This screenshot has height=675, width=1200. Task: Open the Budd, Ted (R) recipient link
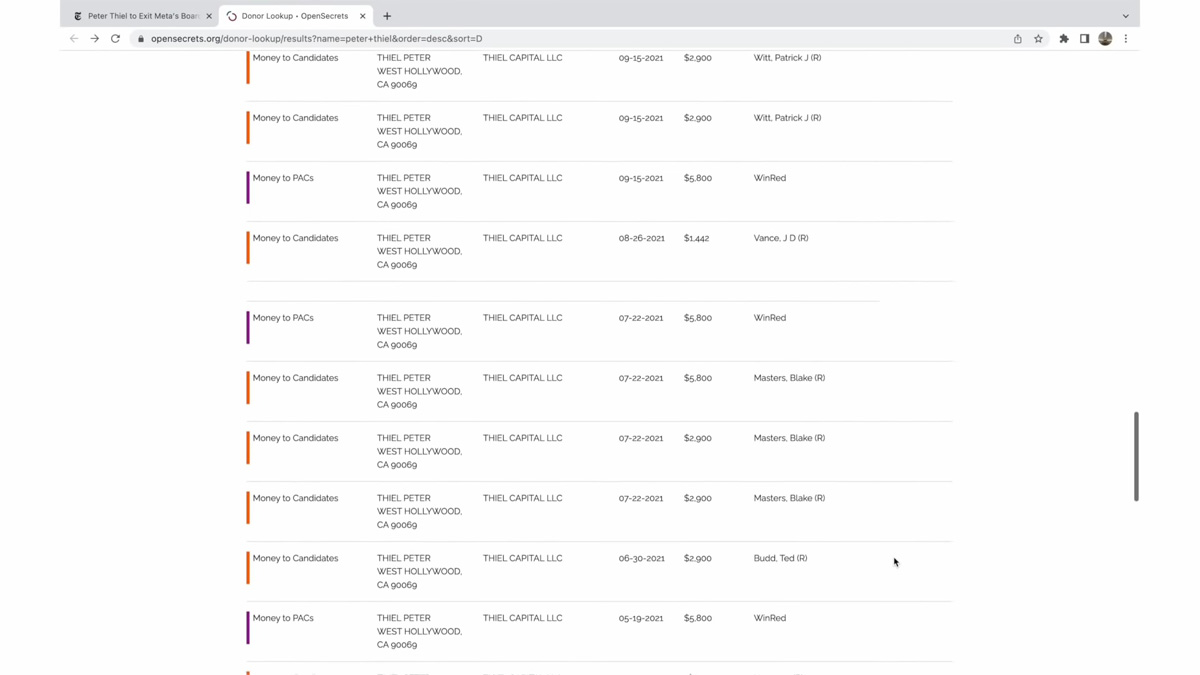pos(780,558)
